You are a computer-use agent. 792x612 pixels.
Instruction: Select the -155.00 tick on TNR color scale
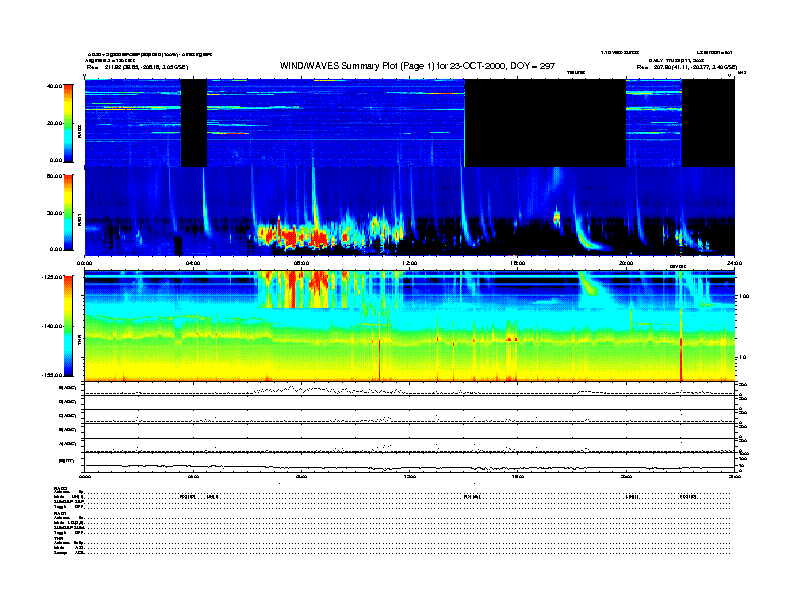(x=52, y=375)
